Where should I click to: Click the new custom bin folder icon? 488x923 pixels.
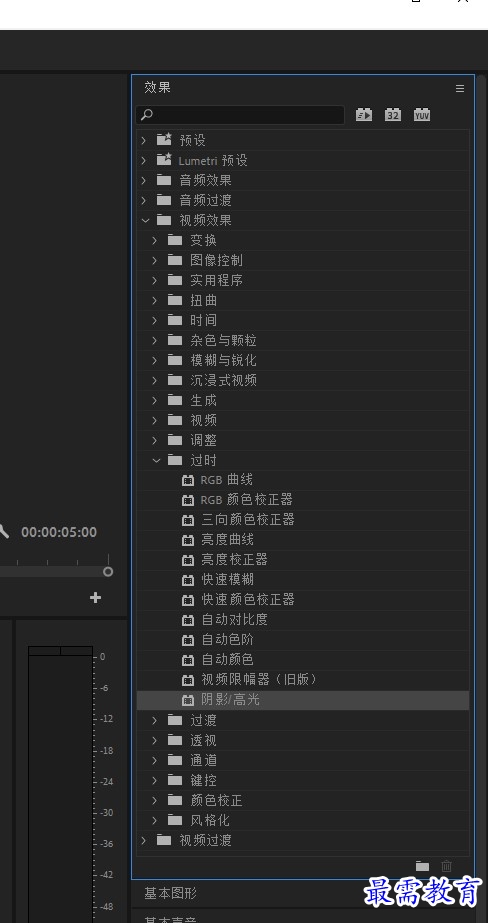(422, 866)
